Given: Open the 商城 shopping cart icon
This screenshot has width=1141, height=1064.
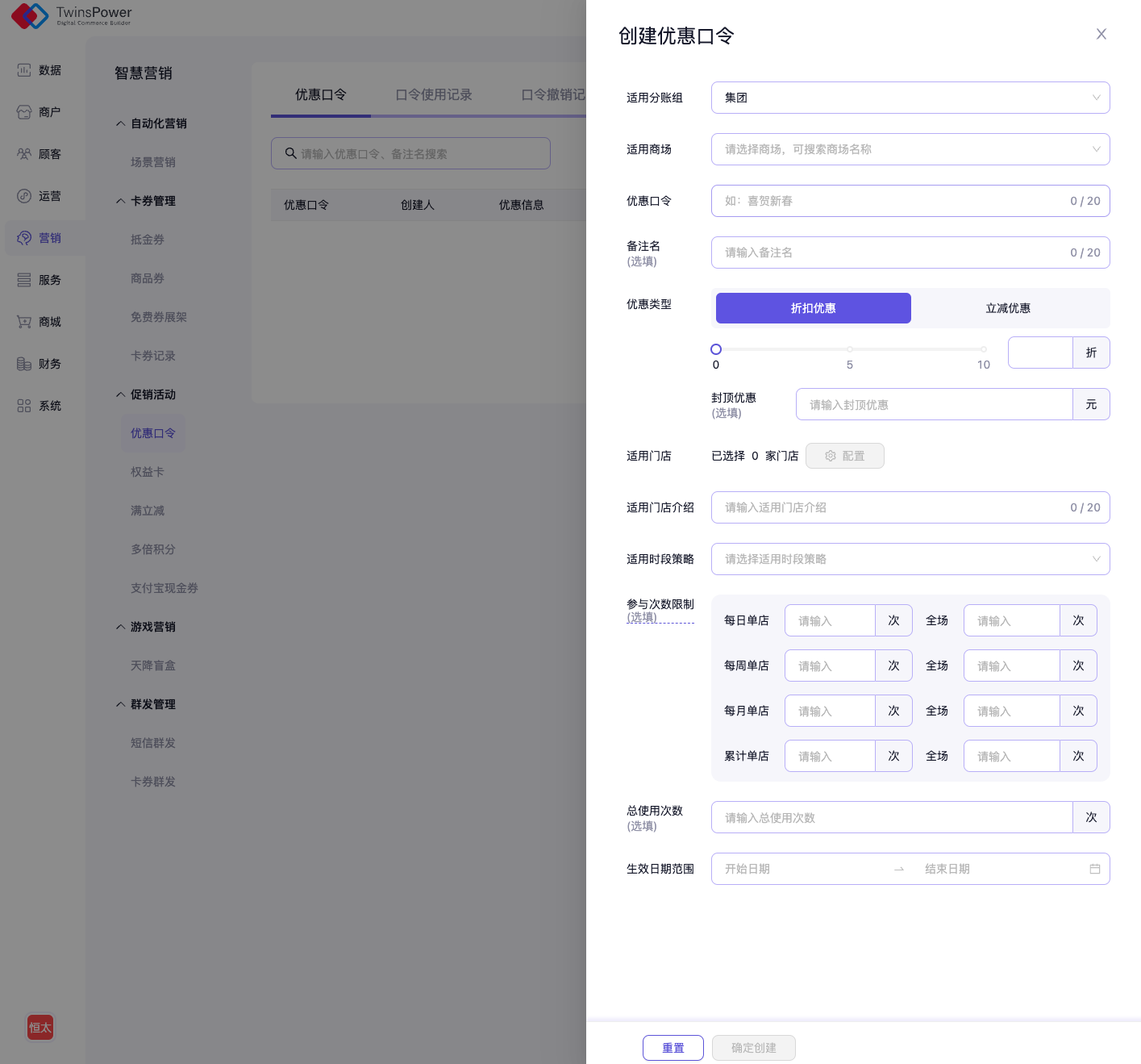Looking at the screenshot, I should click(x=24, y=322).
